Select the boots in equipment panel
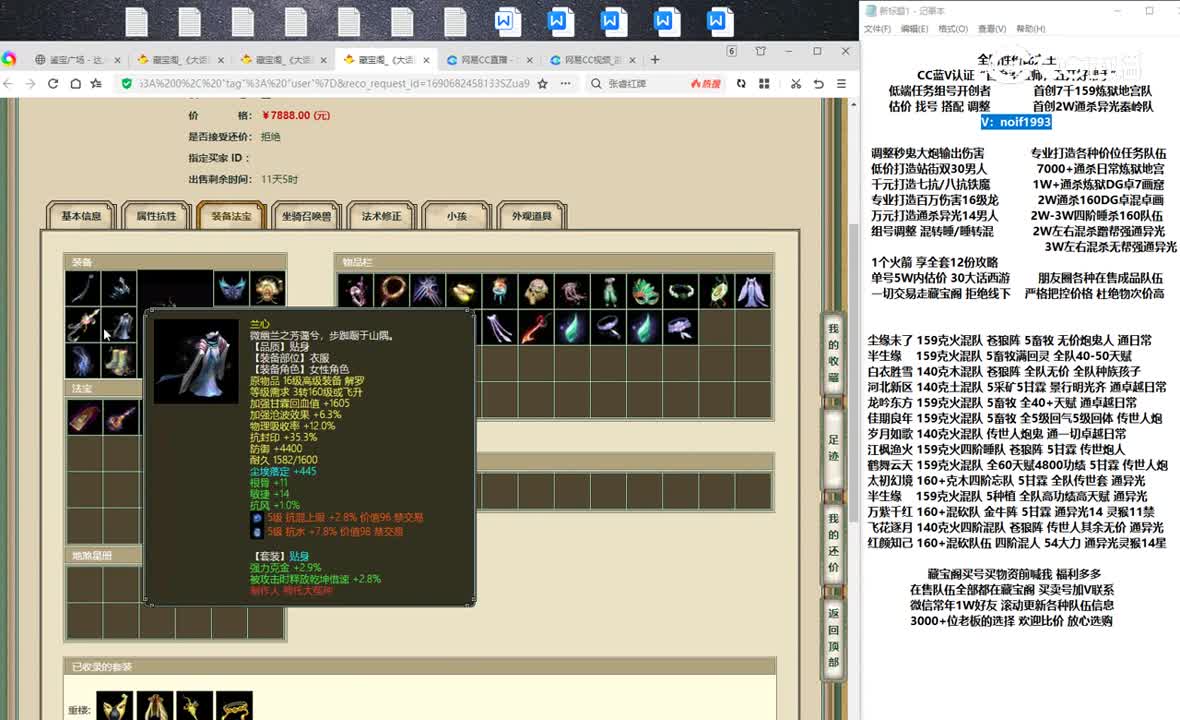This screenshot has height=720, width=1180. pyautogui.click(x=119, y=361)
